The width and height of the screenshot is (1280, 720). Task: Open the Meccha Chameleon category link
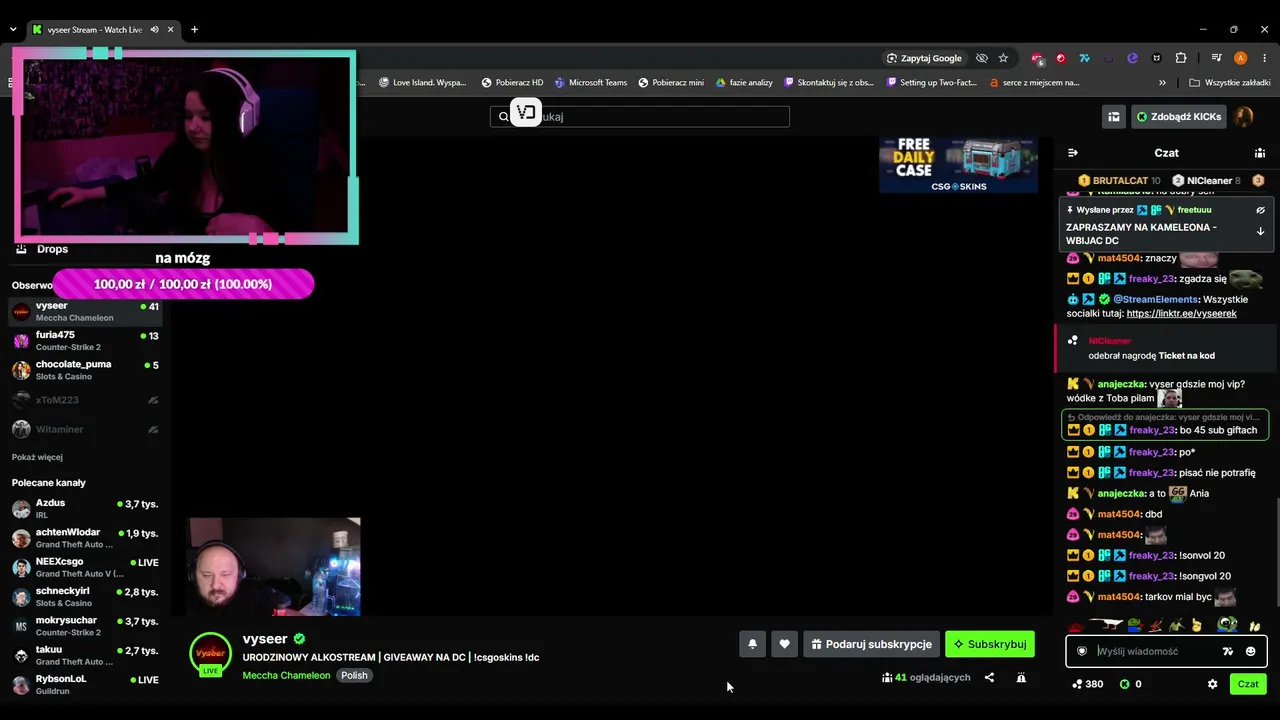[286, 675]
